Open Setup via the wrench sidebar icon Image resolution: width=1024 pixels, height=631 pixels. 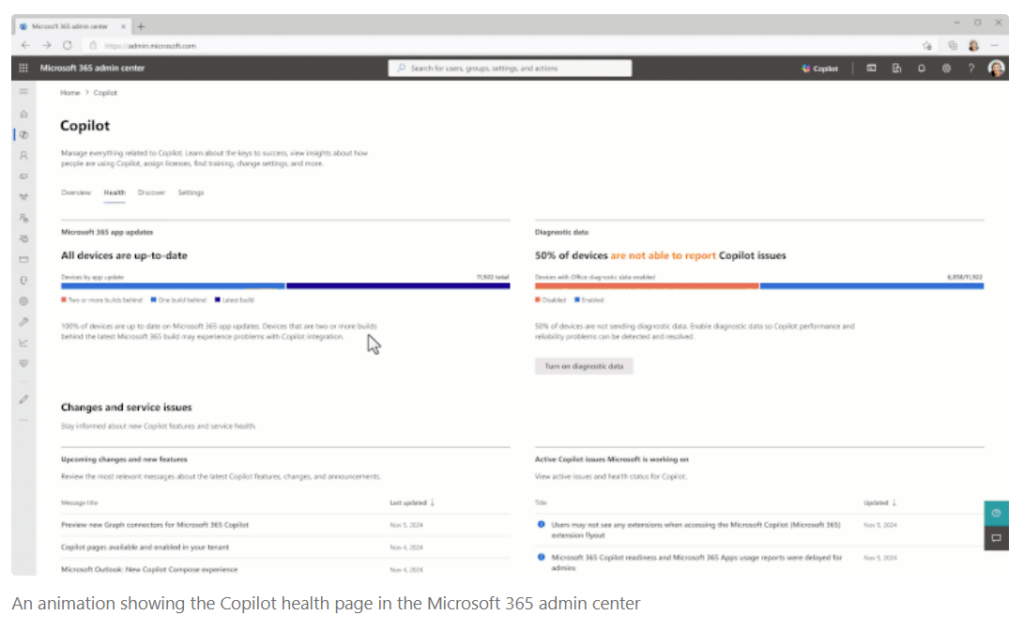[24, 322]
